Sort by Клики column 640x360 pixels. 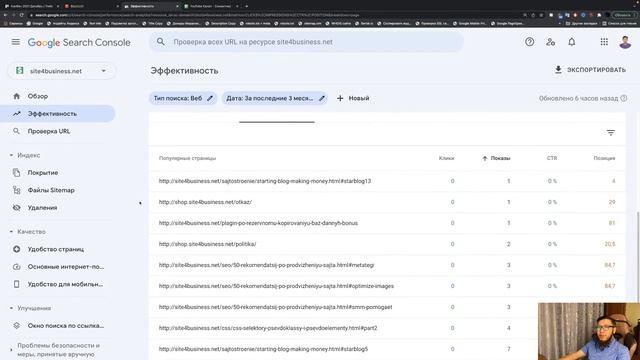(447, 158)
